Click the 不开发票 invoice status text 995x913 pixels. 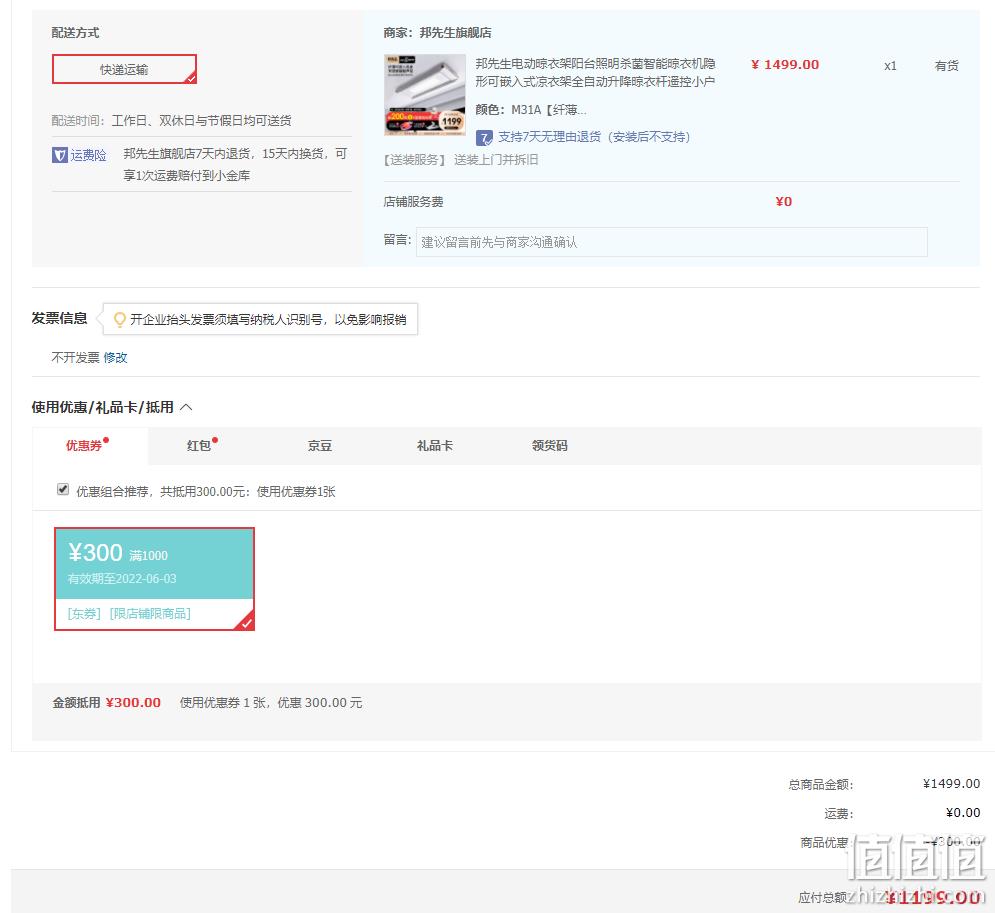coord(76,357)
